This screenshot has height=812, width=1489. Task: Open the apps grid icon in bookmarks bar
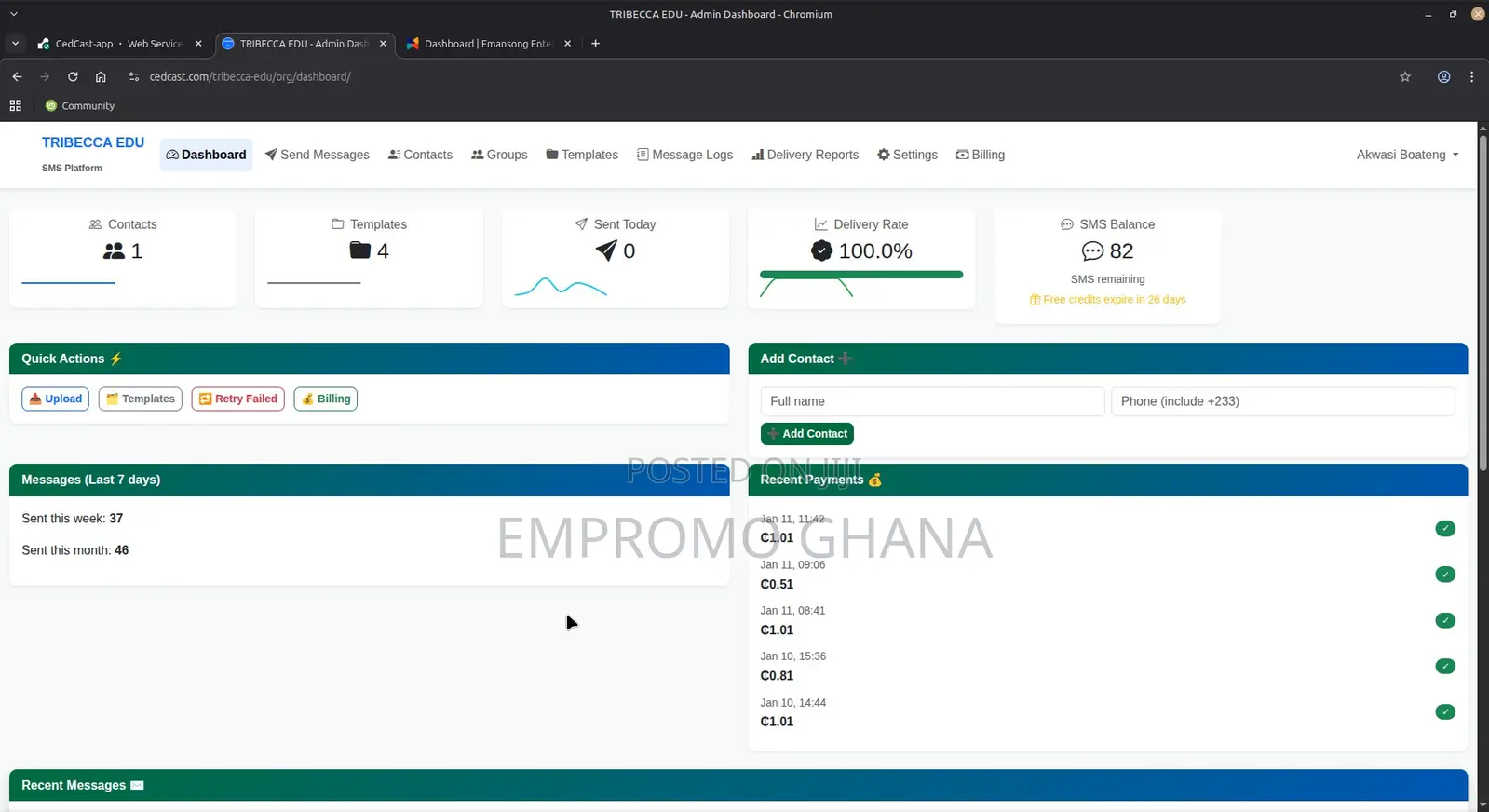pyautogui.click(x=16, y=106)
